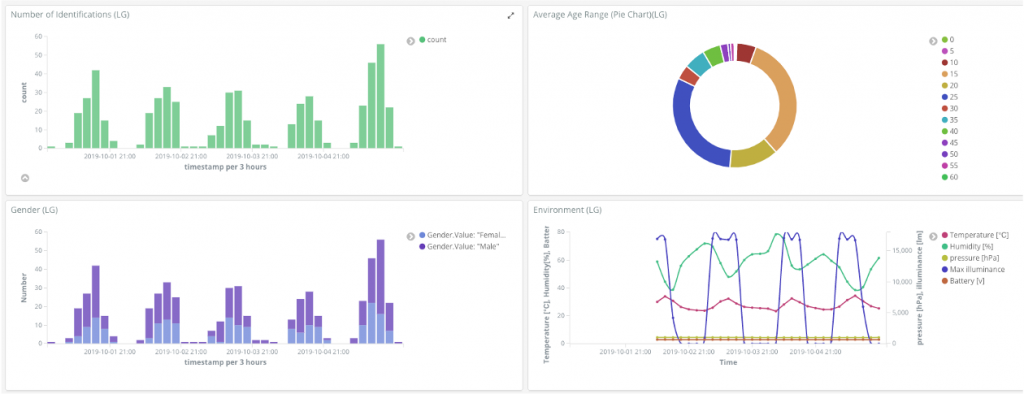
Task: Toggle legend arrow in Average Age Range chart
Action: click(933, 41)
